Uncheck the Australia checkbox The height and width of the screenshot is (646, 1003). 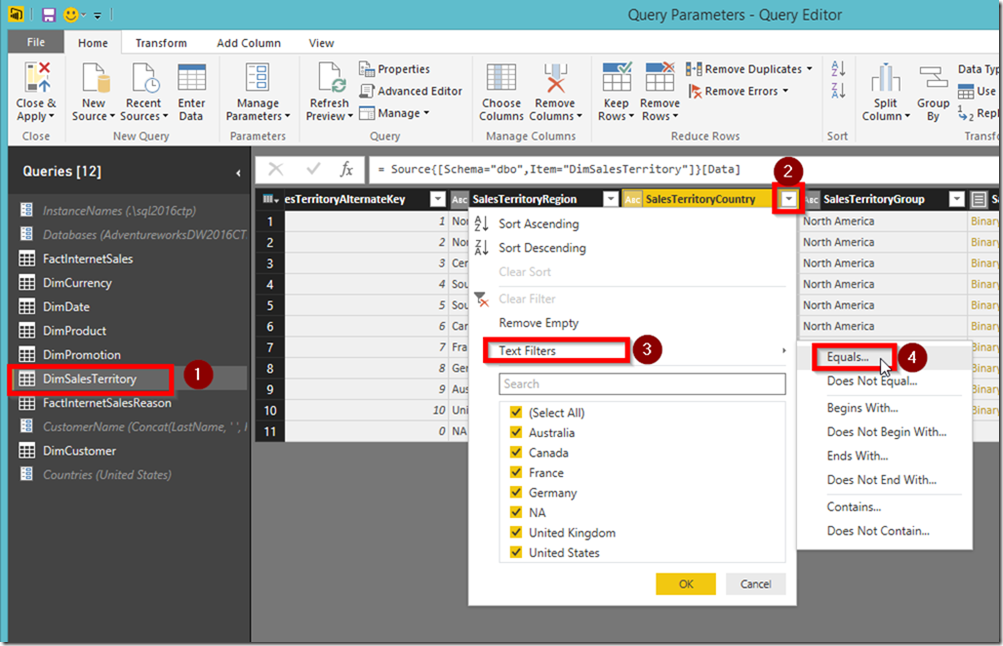tap(516, 432)
